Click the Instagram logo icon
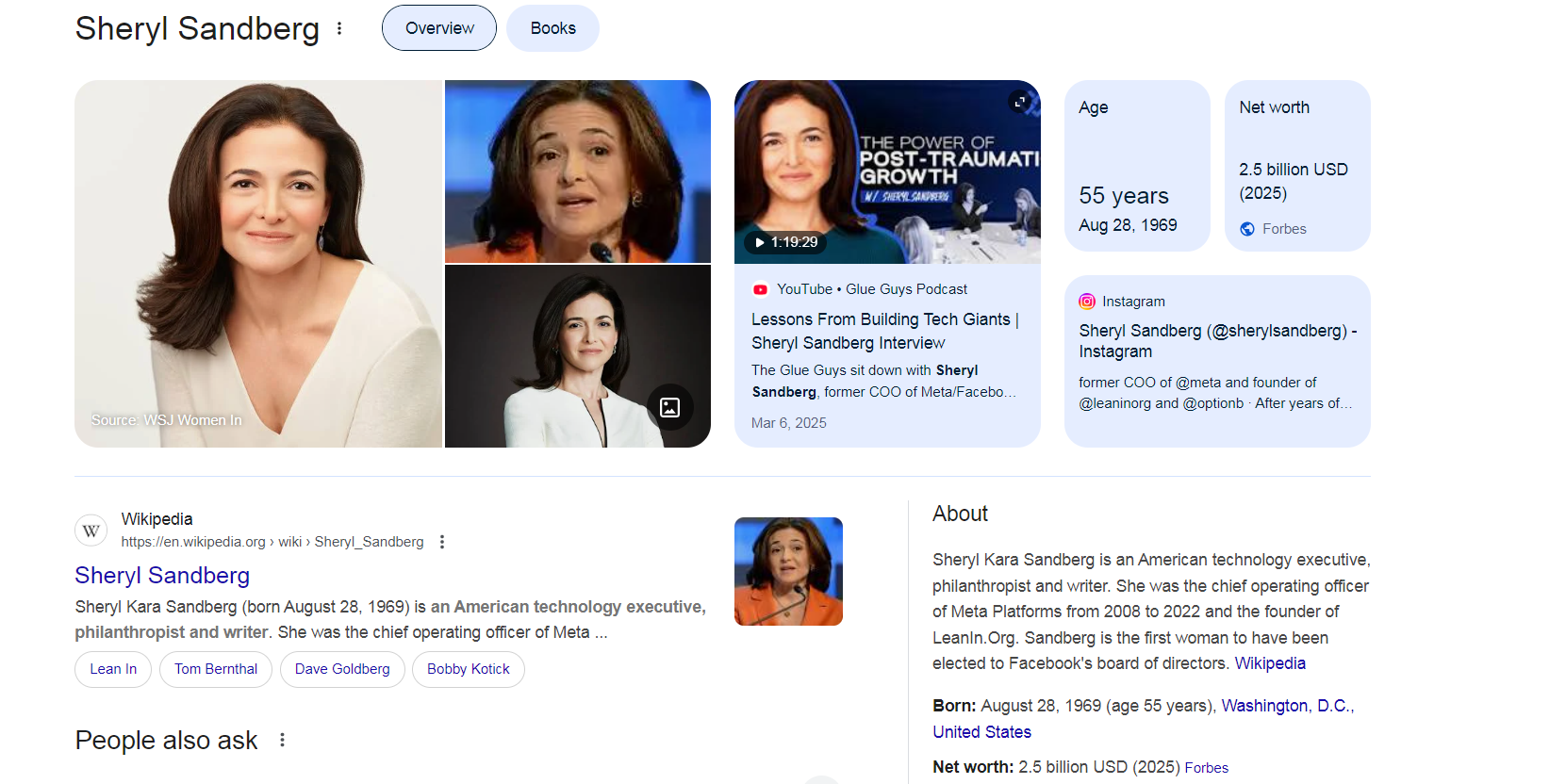This screenshot has height=784, width=1566. click(x=1087, y=302)
